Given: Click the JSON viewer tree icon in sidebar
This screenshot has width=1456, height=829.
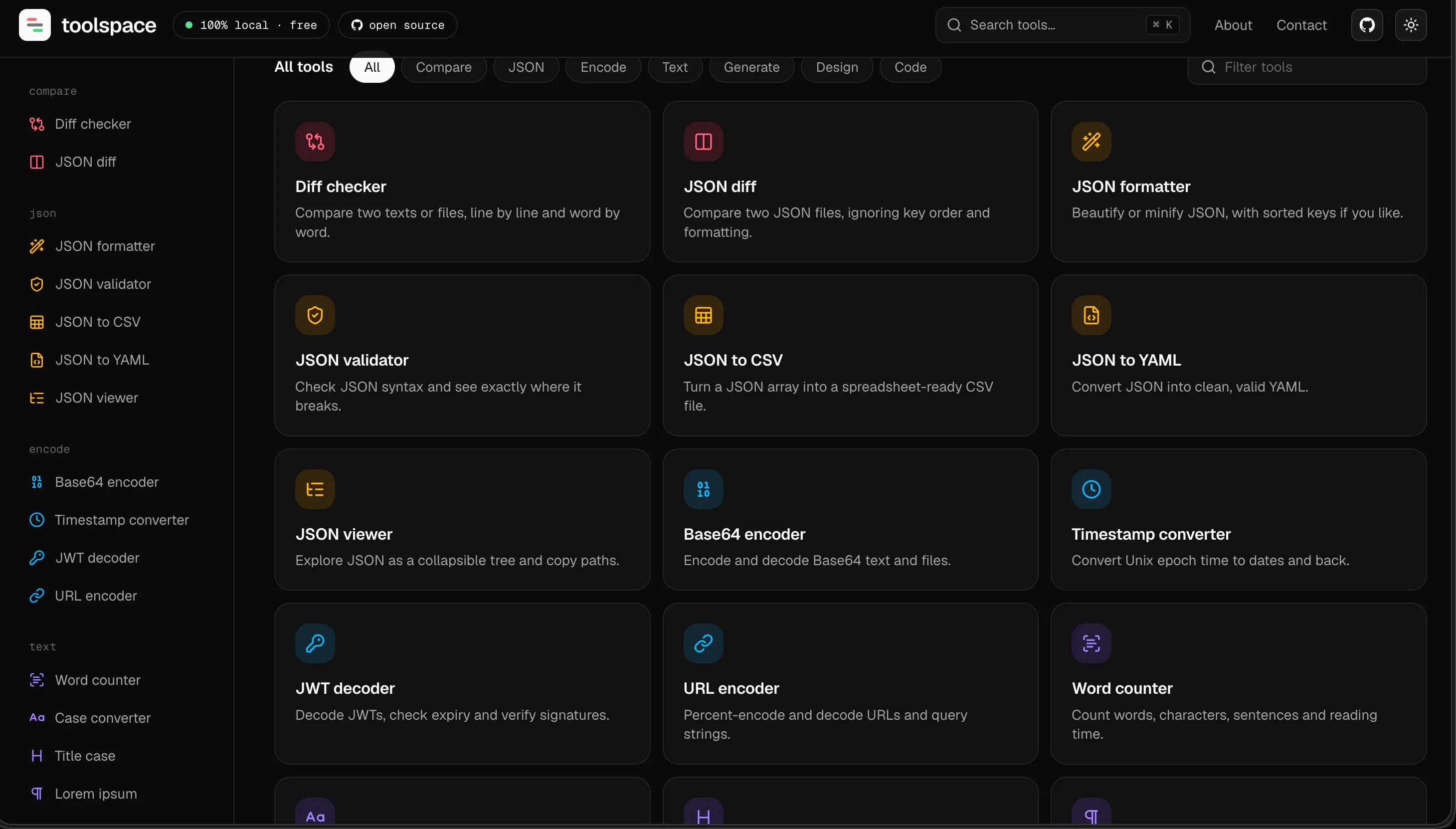Looking at the screenshot, I should click(37, 398).
